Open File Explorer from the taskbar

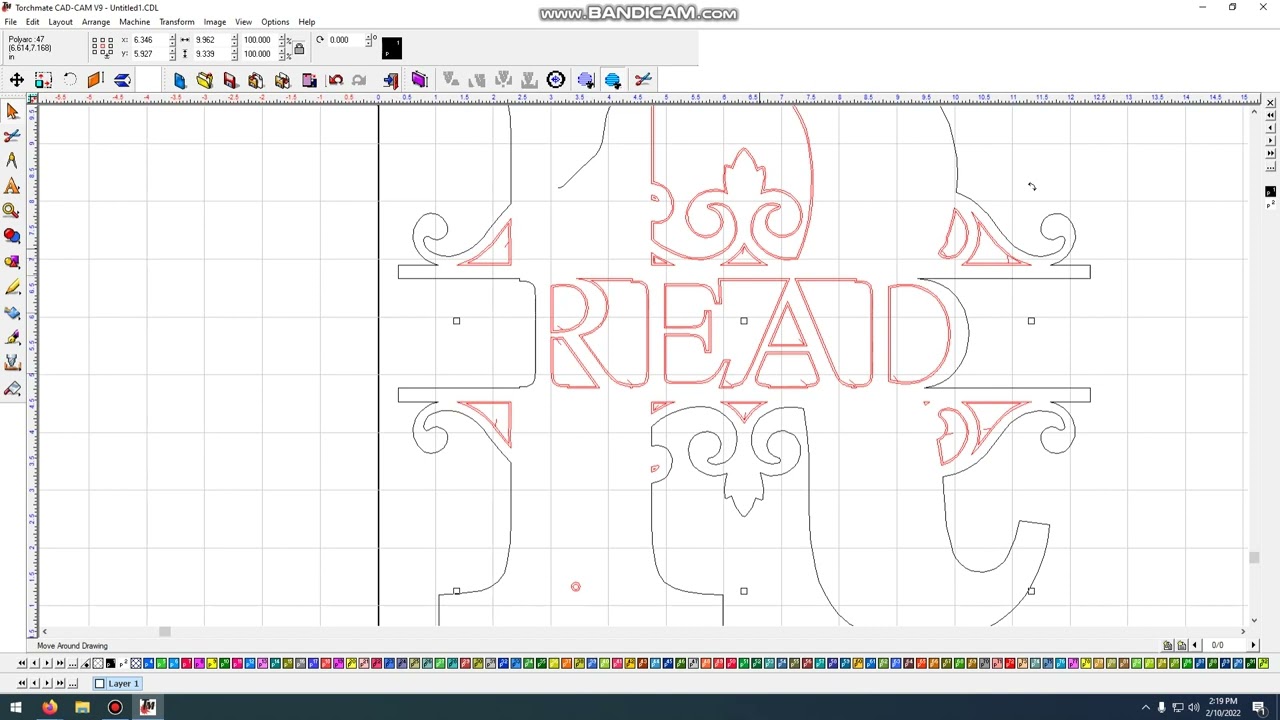coord(82,708)
